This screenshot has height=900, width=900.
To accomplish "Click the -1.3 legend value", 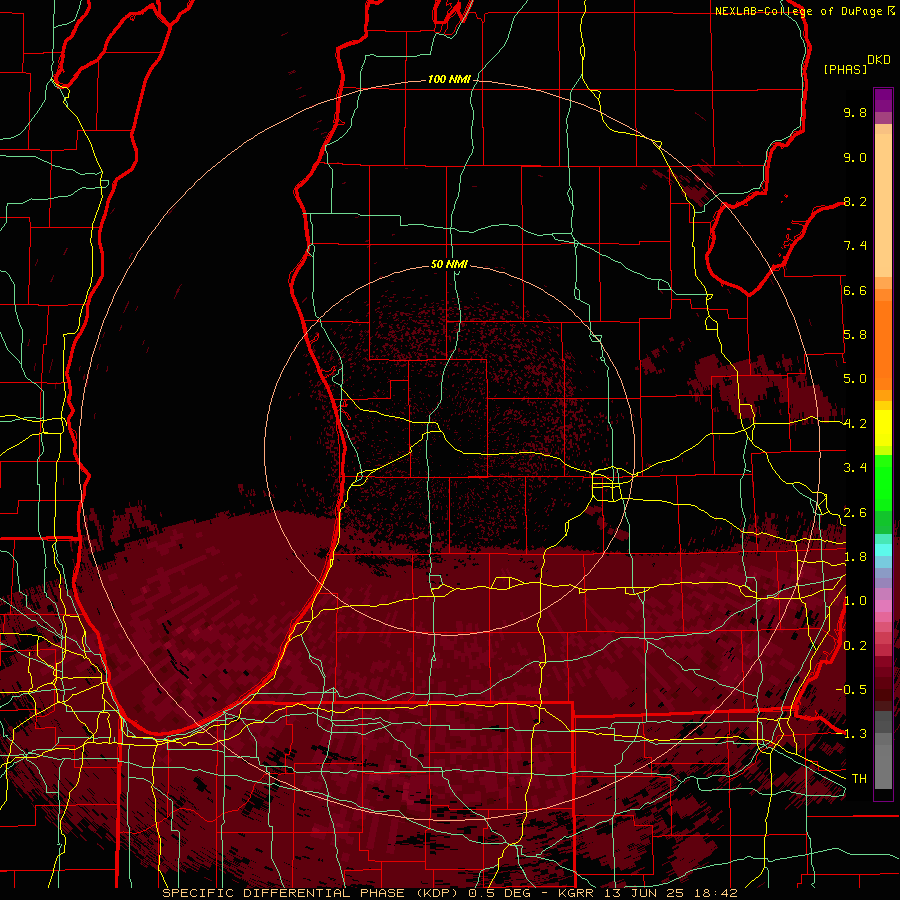I will click(853, 734).
